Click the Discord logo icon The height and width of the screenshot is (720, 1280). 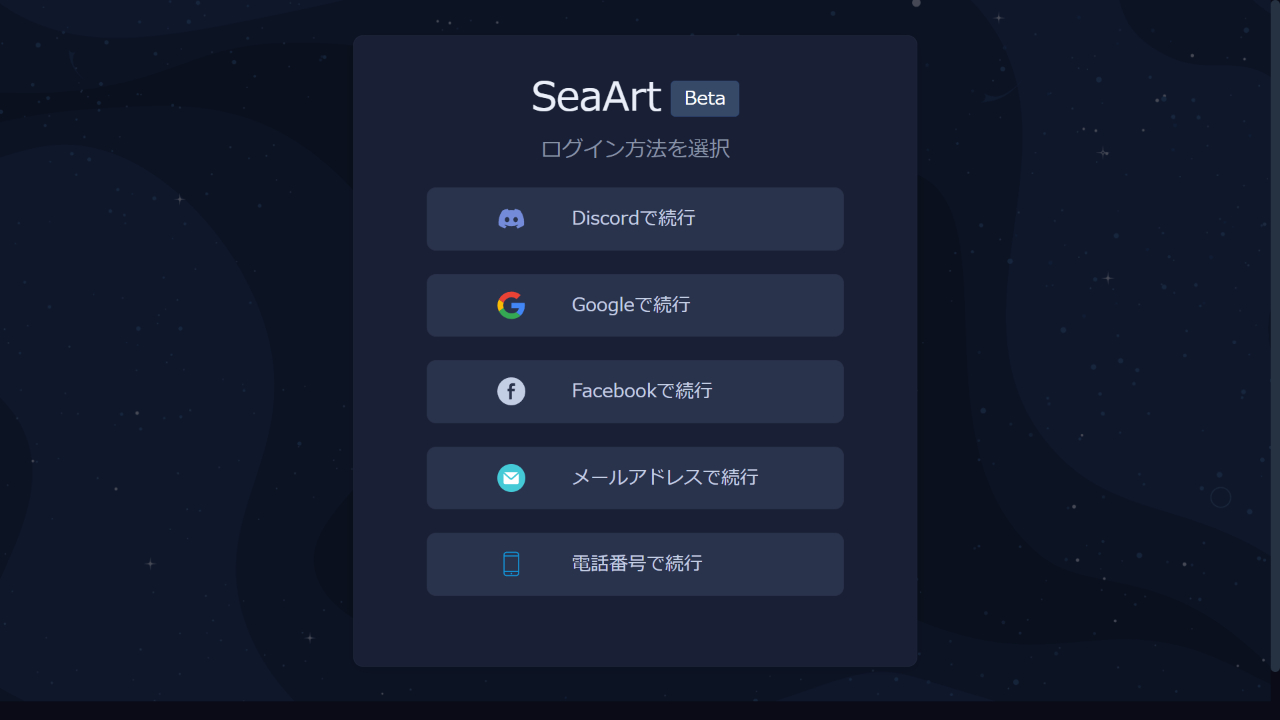click(511, 219)
